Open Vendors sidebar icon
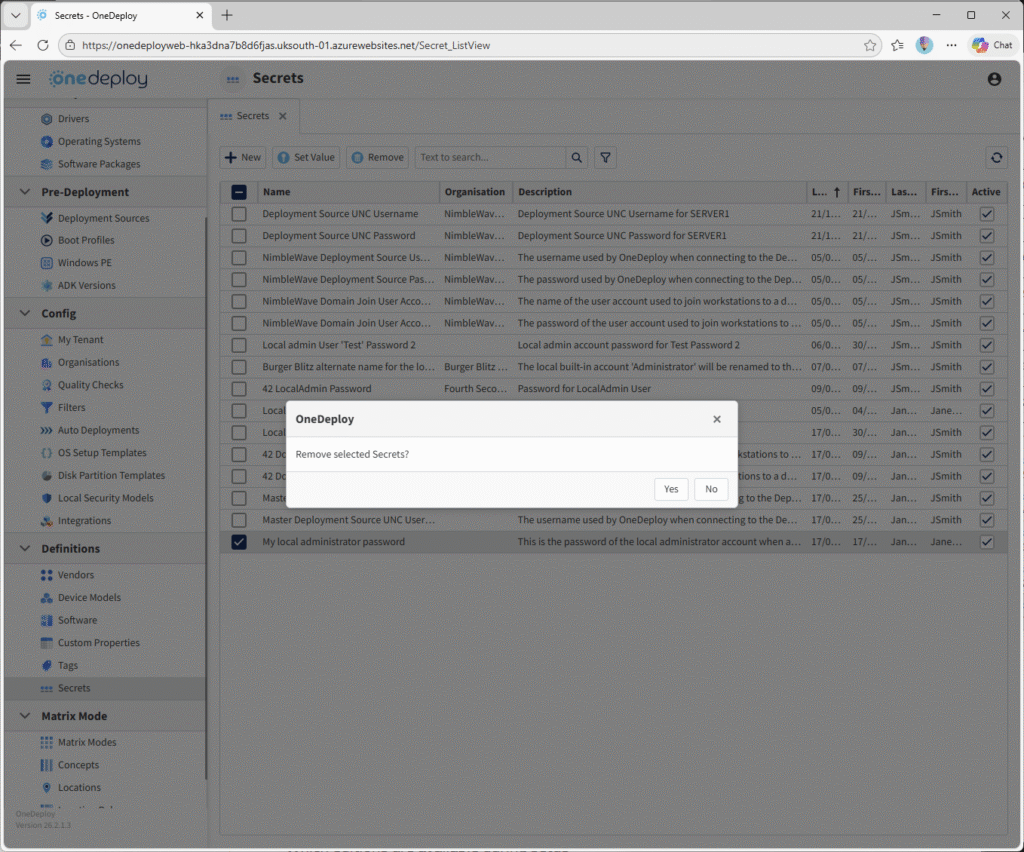This screenshot has height=852, width=1024. (x=46, y=575)
